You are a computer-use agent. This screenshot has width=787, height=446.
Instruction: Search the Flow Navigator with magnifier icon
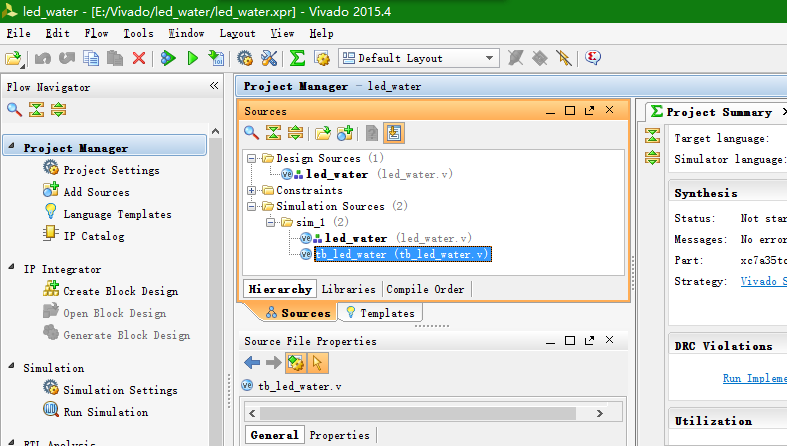coord(14,109)
